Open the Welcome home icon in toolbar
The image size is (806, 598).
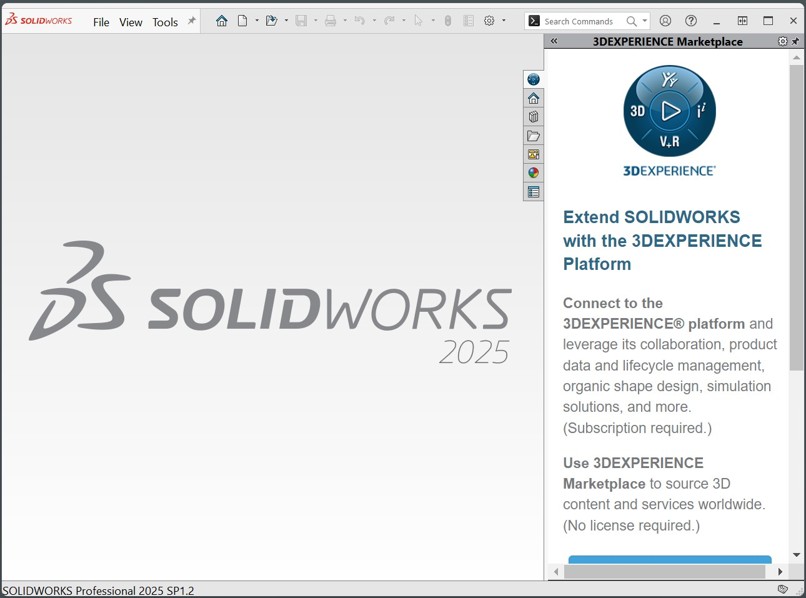(222, 21)
